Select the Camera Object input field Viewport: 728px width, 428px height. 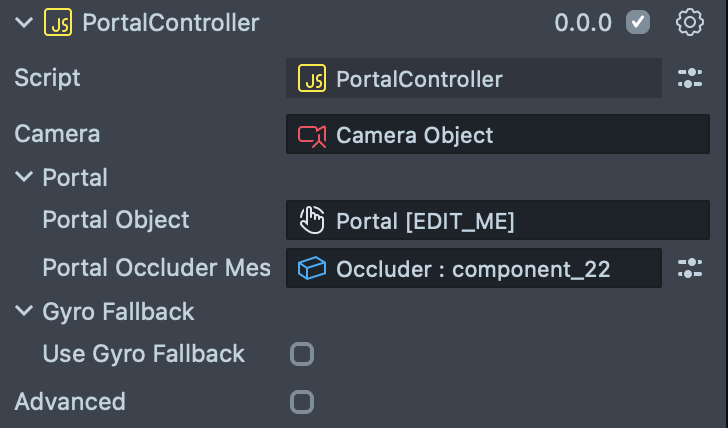click(496, 135)
